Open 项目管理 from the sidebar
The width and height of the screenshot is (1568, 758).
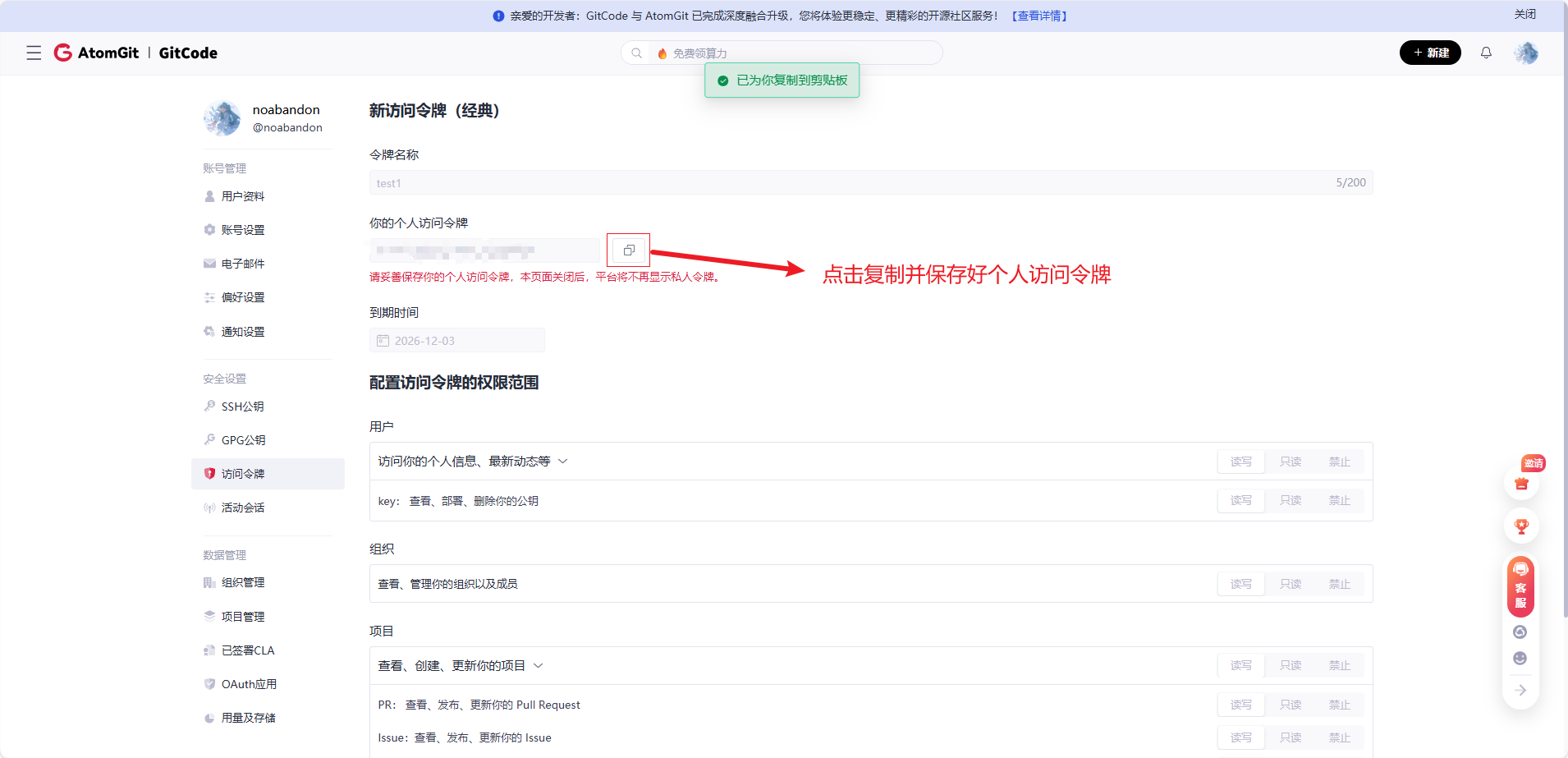(x=242, y=616)
